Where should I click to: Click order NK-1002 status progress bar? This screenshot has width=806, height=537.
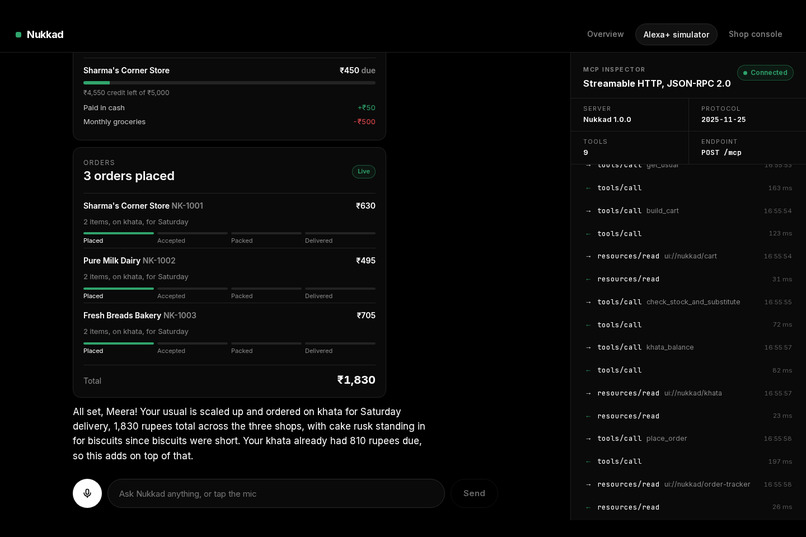tap(229, 288)
